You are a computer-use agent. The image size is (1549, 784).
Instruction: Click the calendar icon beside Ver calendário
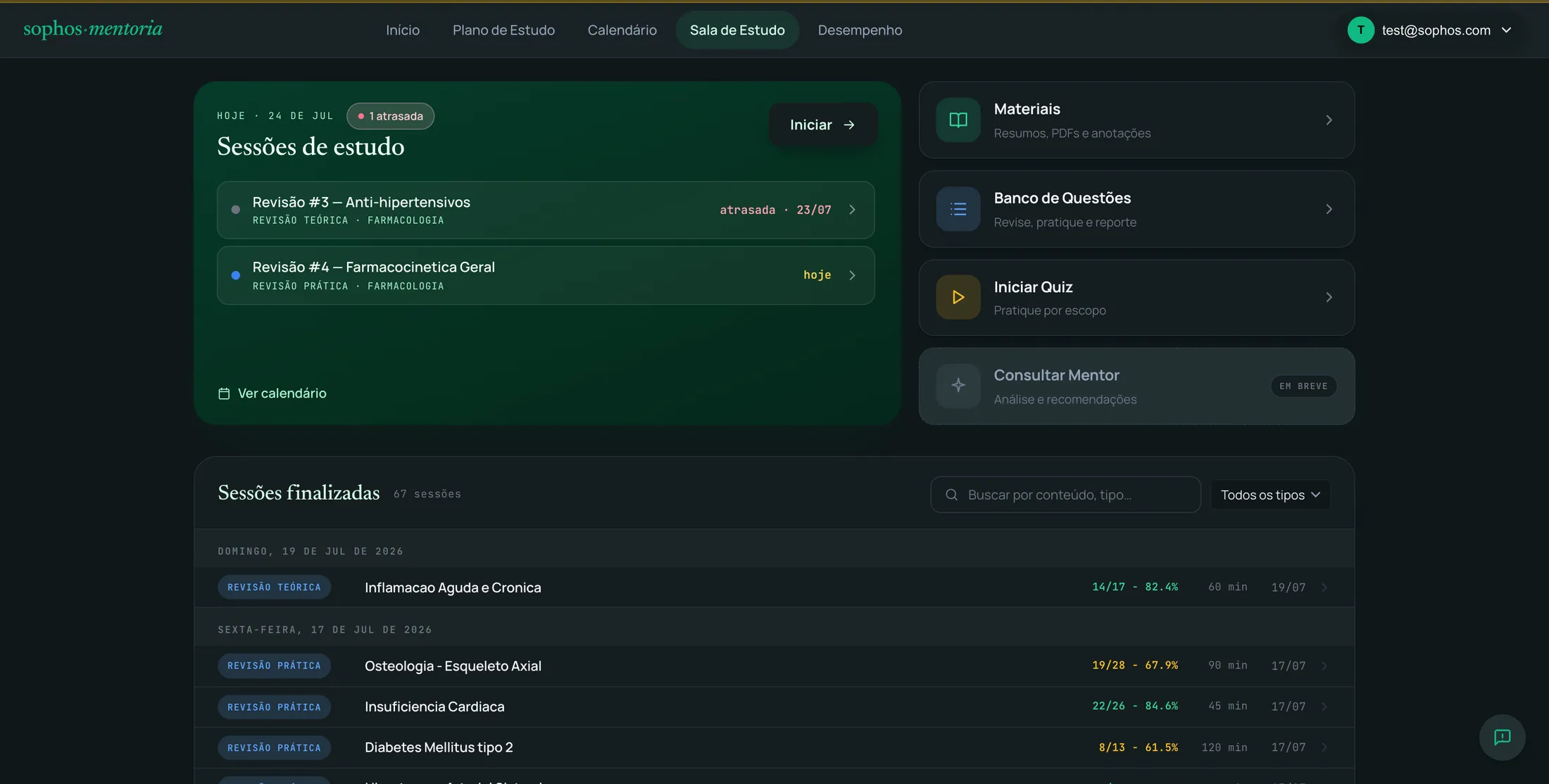tap(224, 393)
